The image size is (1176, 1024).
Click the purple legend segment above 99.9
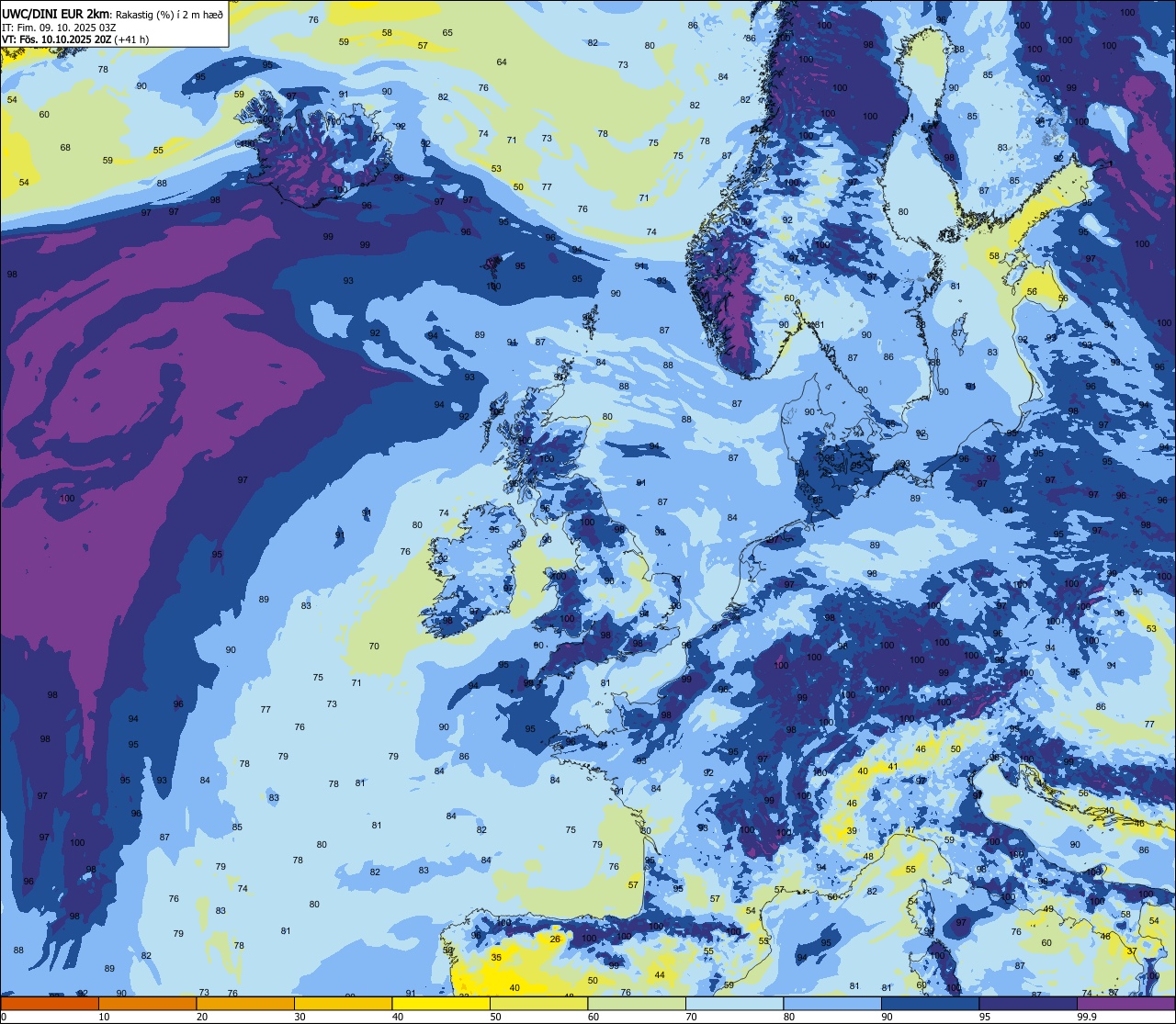click(1126, 1003)
